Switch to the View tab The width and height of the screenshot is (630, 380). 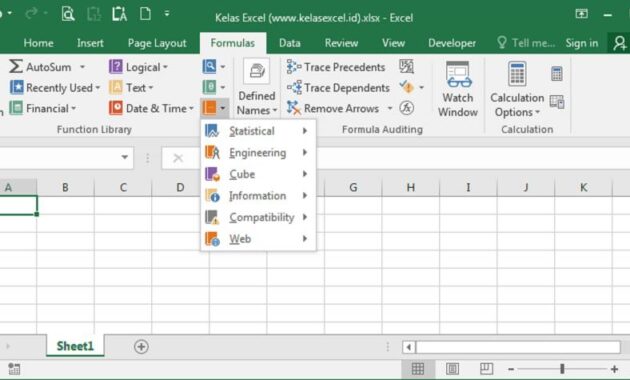pos(393,43)
